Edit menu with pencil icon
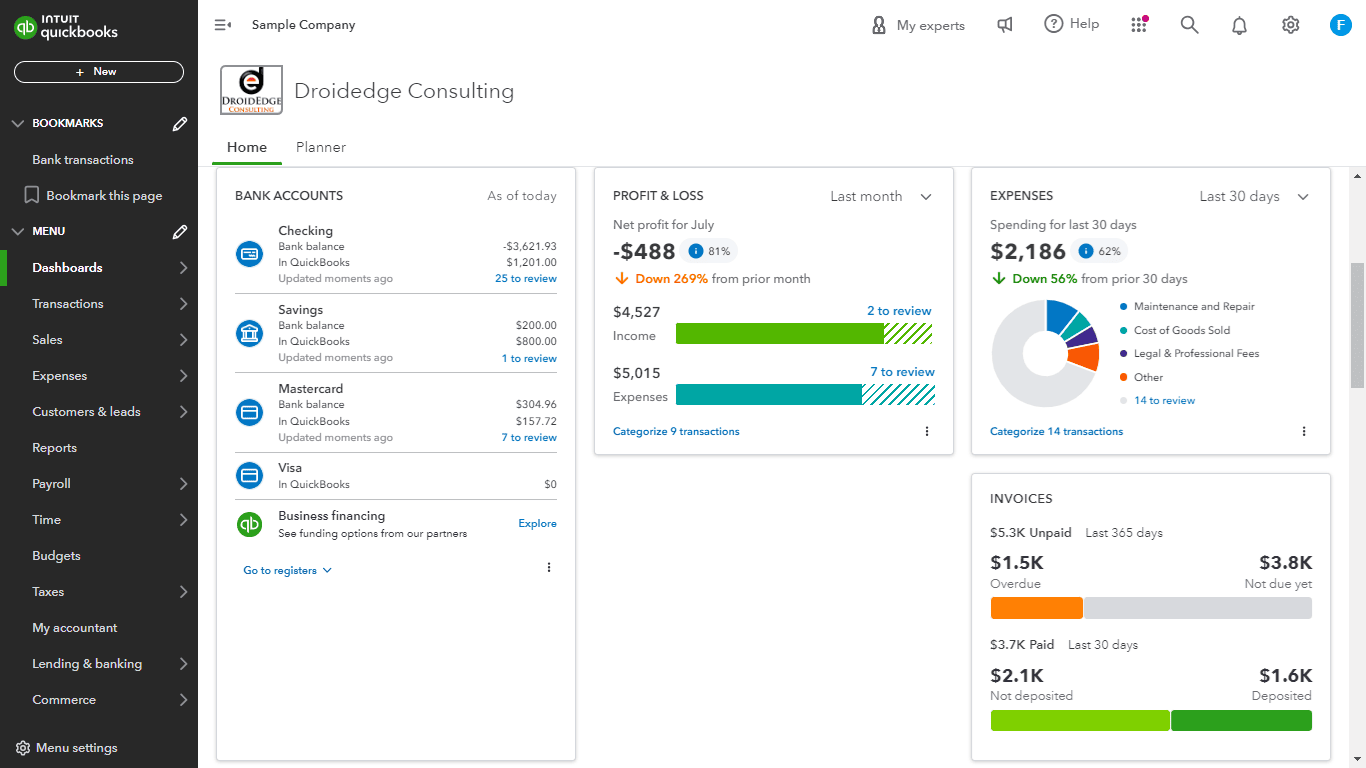 [x=180, y=232]
